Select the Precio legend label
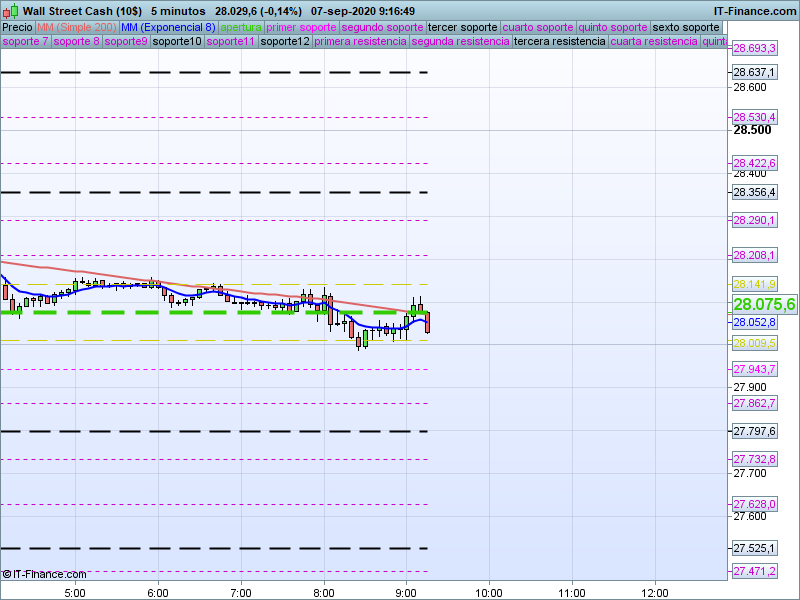The height and width of the screenshot is (600, 800). 17,28
